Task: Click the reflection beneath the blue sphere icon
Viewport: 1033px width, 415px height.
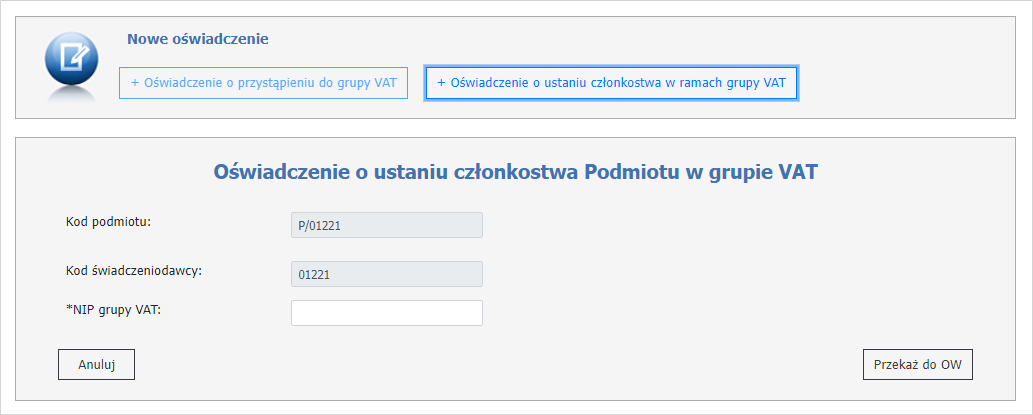Action: (x=72, y=96)
